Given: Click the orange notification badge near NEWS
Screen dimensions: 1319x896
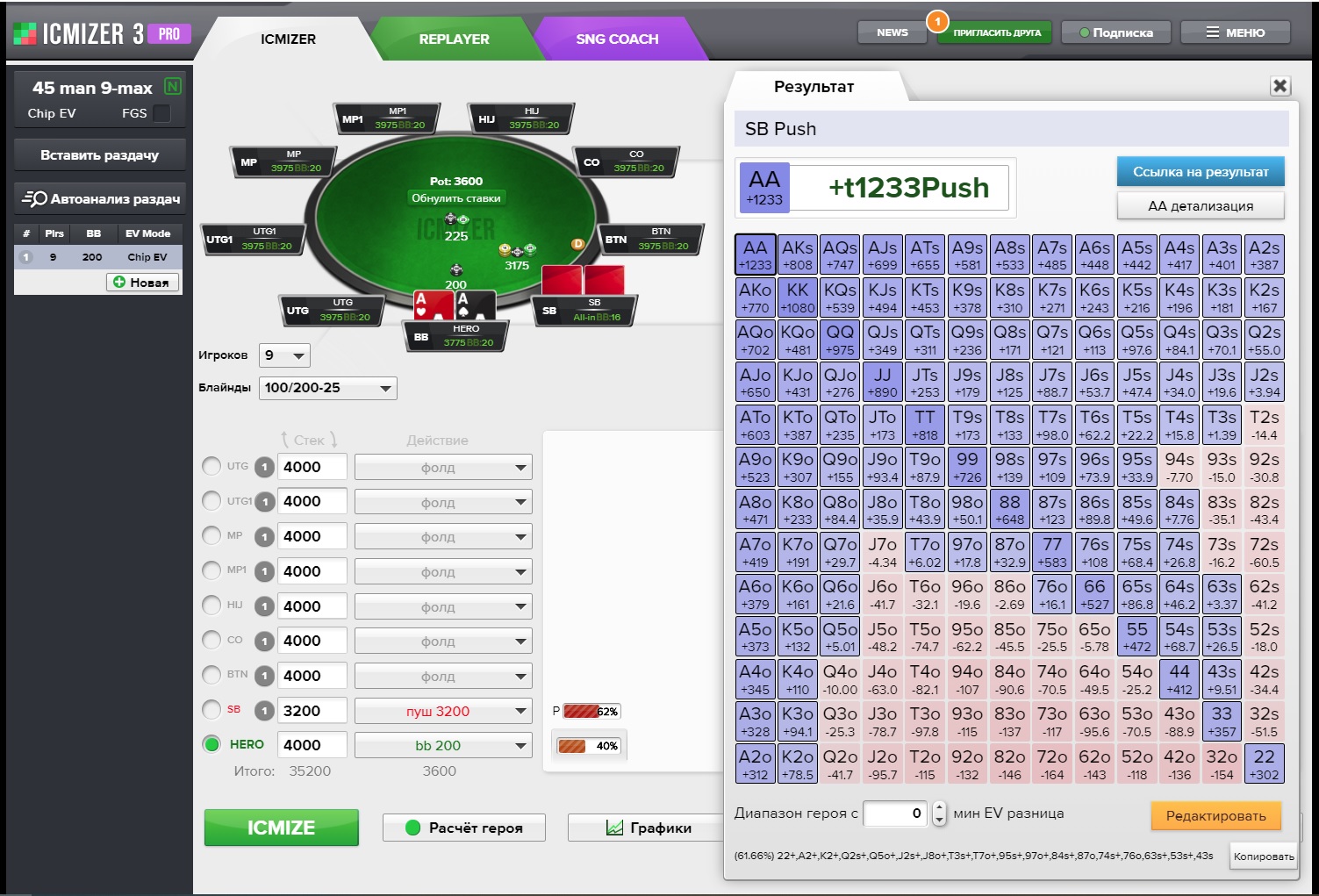Looking at the screenshot, I should click(x=937, y=20).
